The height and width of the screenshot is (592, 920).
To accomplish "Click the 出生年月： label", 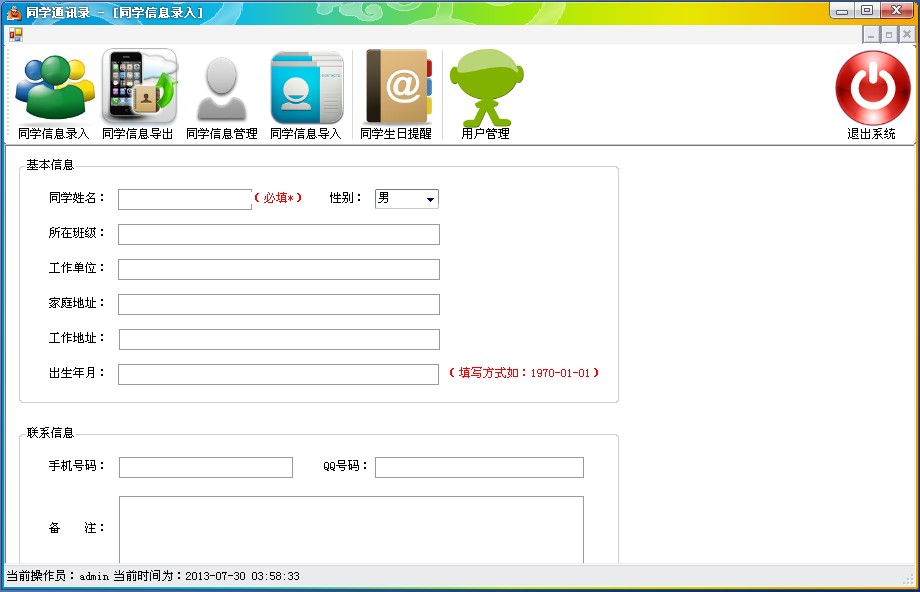I will point(77,373).
